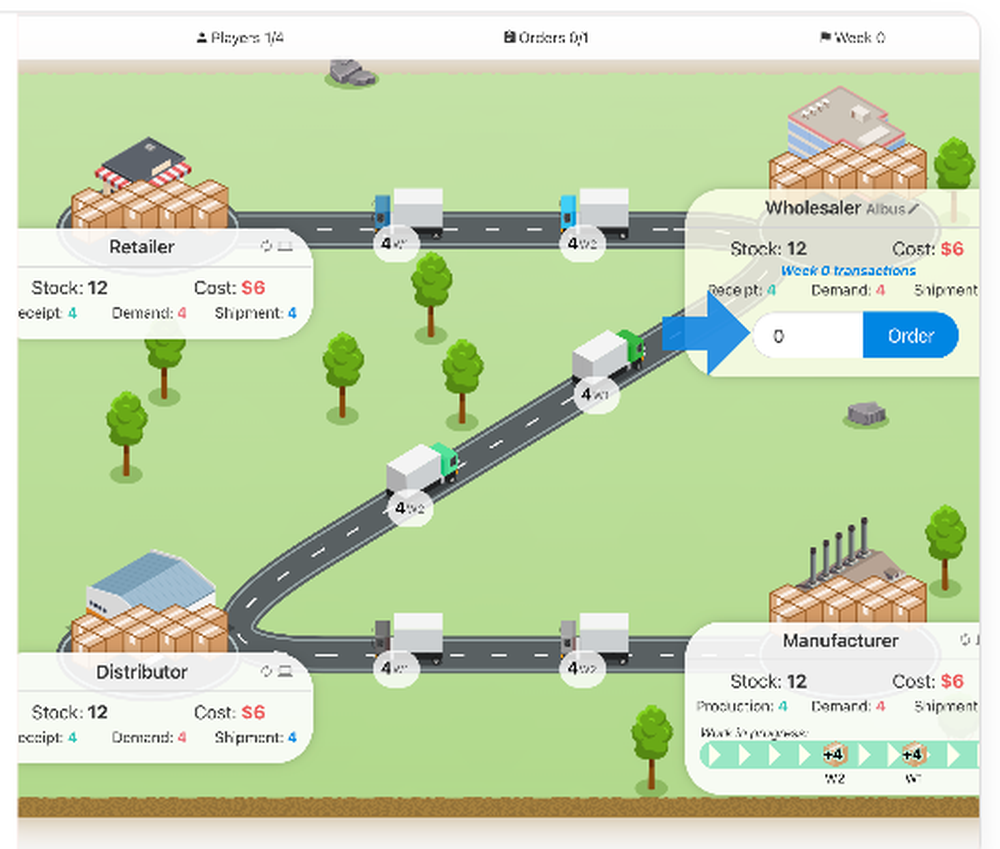Click the gray truck nearest the Distributor
1000x849 pixels.
click(x=409, y=638)
